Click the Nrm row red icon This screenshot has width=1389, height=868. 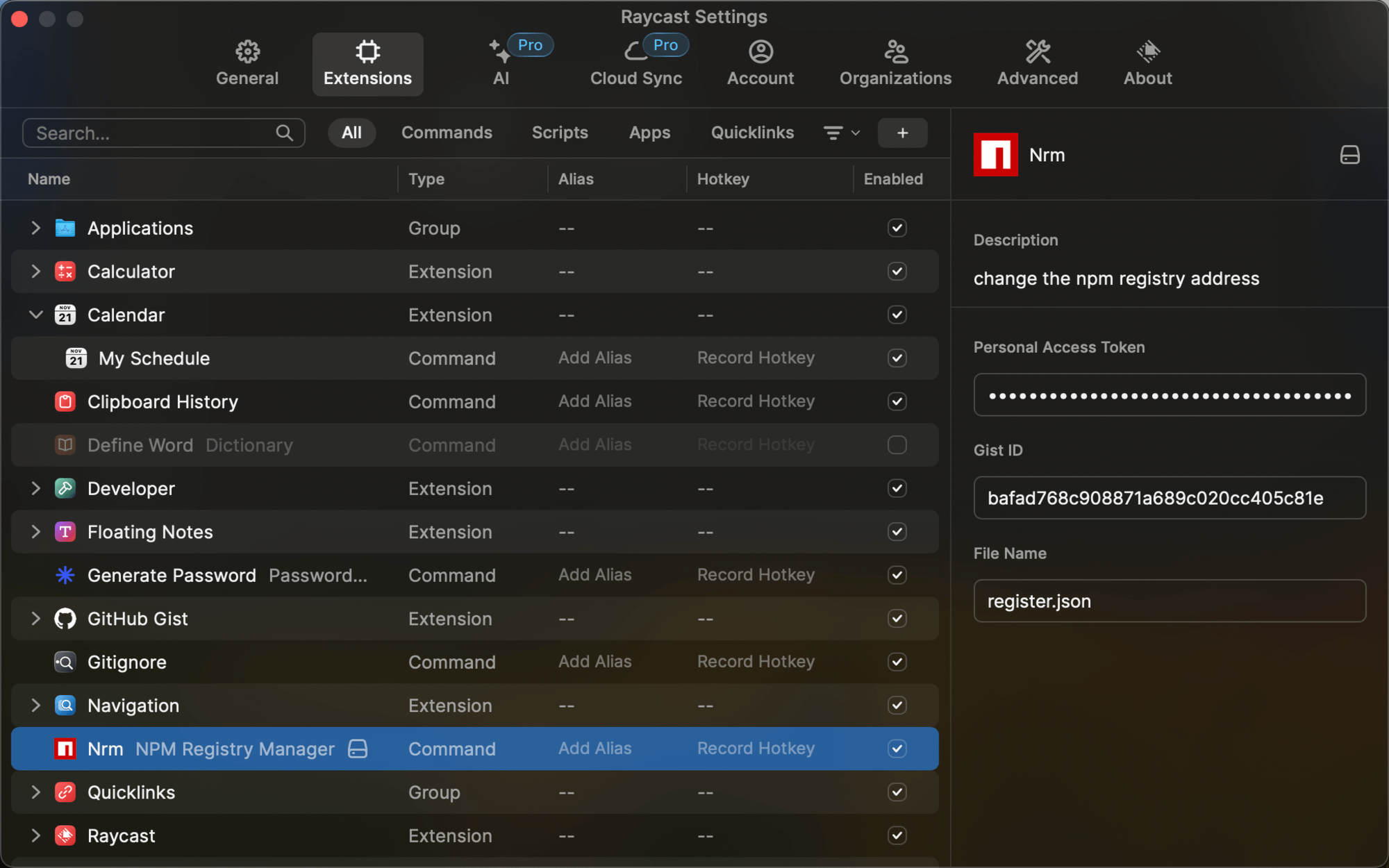[x=65, y=749]
